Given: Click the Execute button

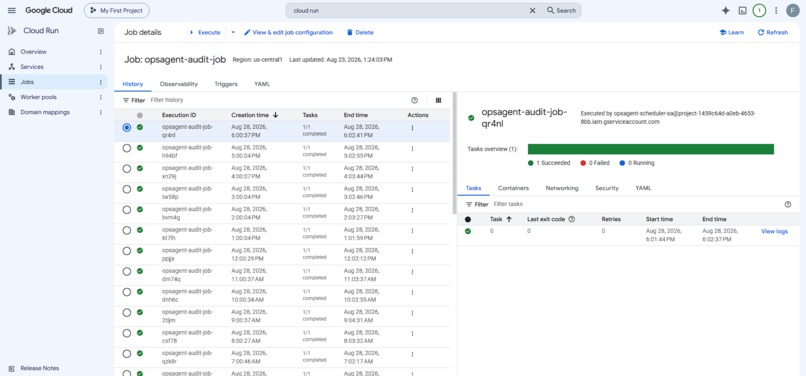Looking at the screenshot, I should (205, 32).
